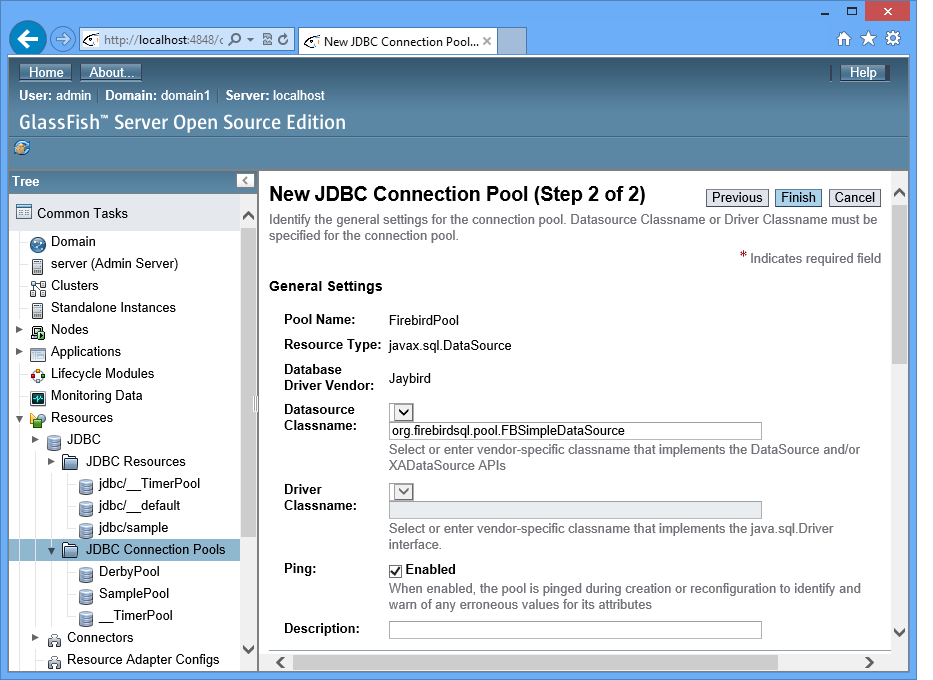Open browser tools gear icon

tap(893, 39)
